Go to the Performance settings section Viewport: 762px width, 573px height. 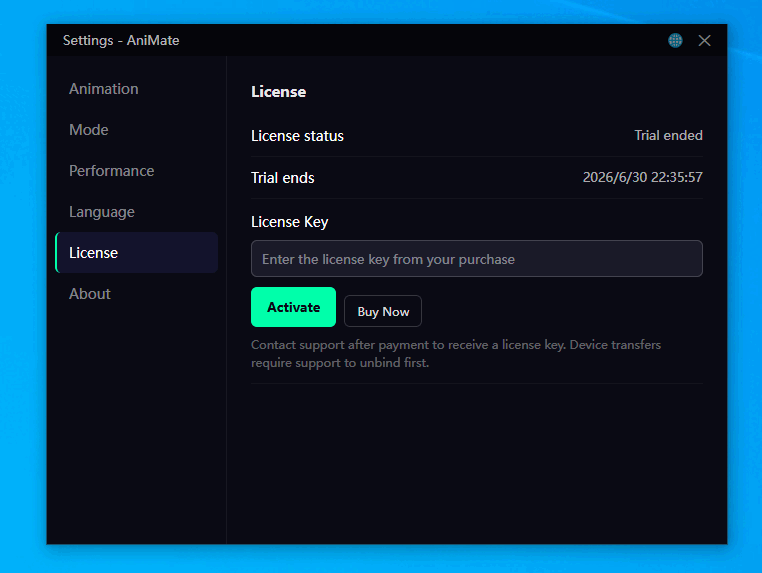[137, 171]
